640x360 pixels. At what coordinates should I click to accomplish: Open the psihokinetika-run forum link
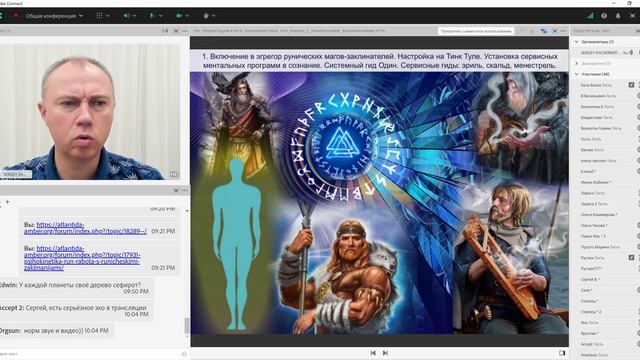point(82,258)
